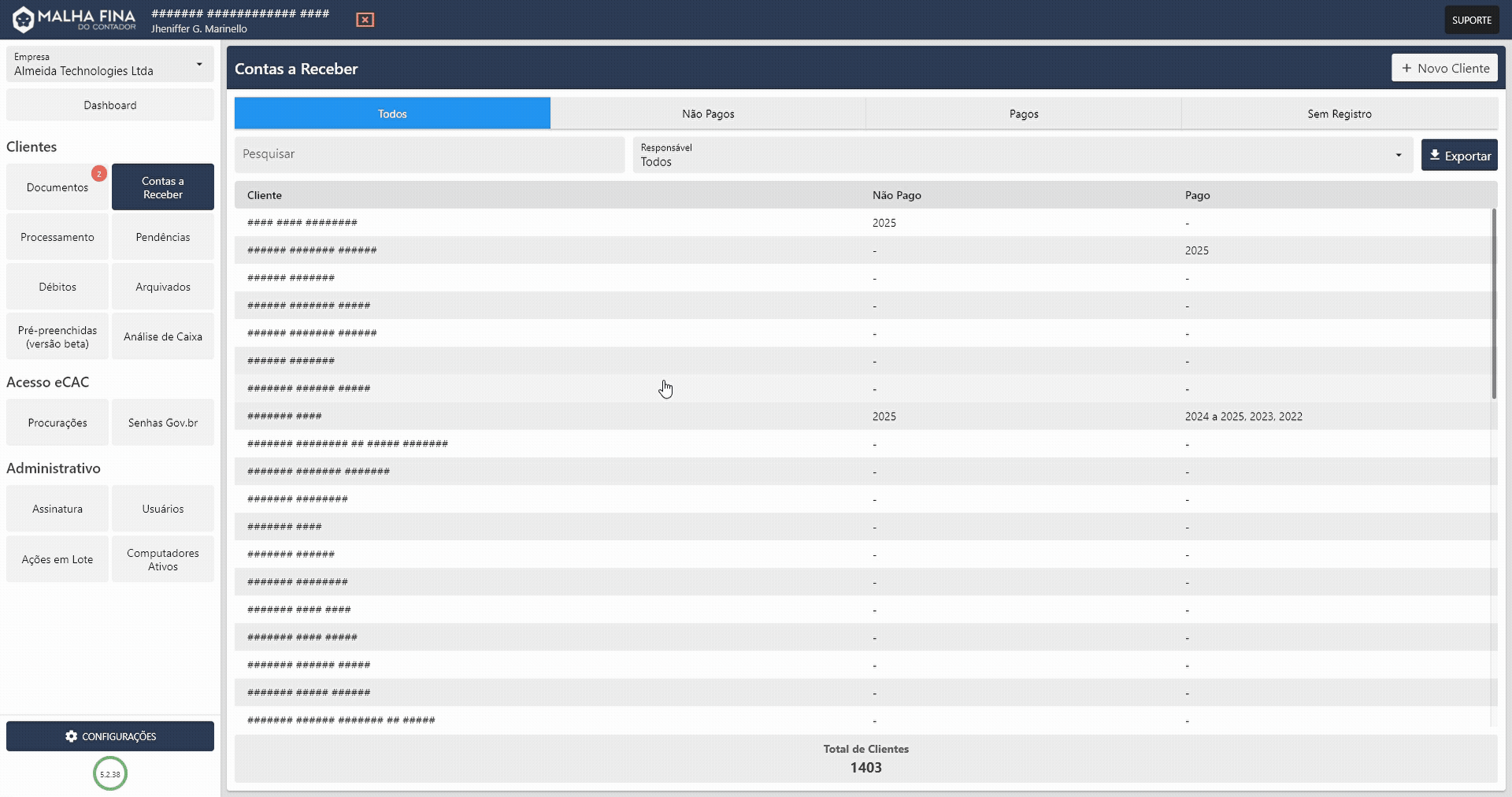Open Pré-preenchidas versão beta
Viewport: 1512px width, 797px height.
click(x=57, y=336)
